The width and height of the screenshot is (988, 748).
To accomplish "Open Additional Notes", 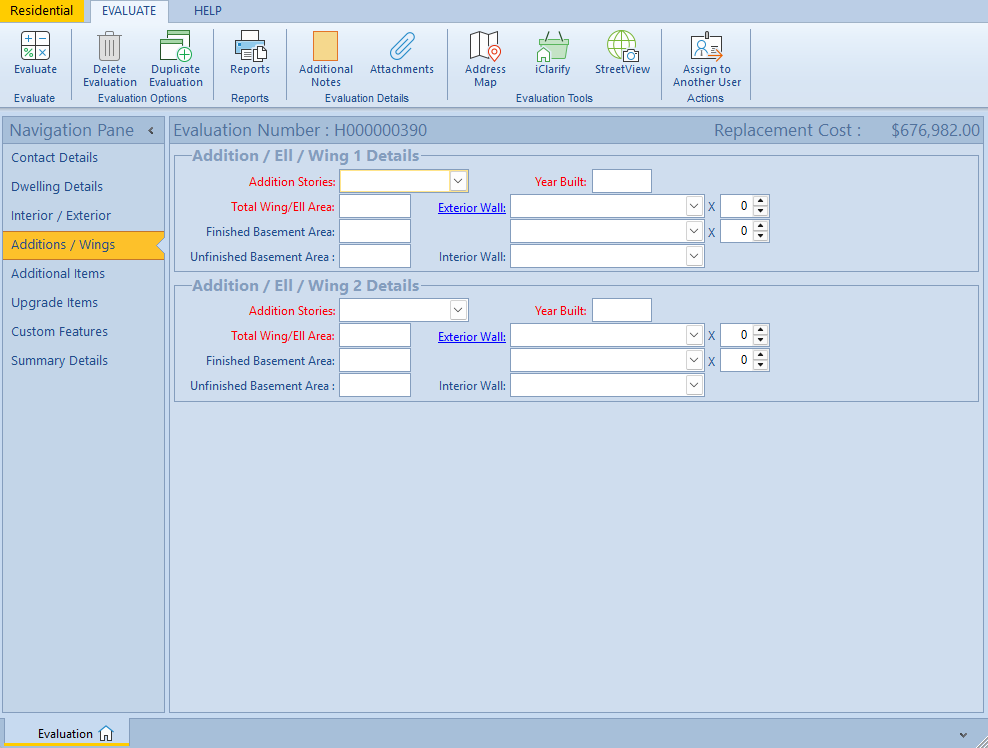I will (x=325, y=47).
